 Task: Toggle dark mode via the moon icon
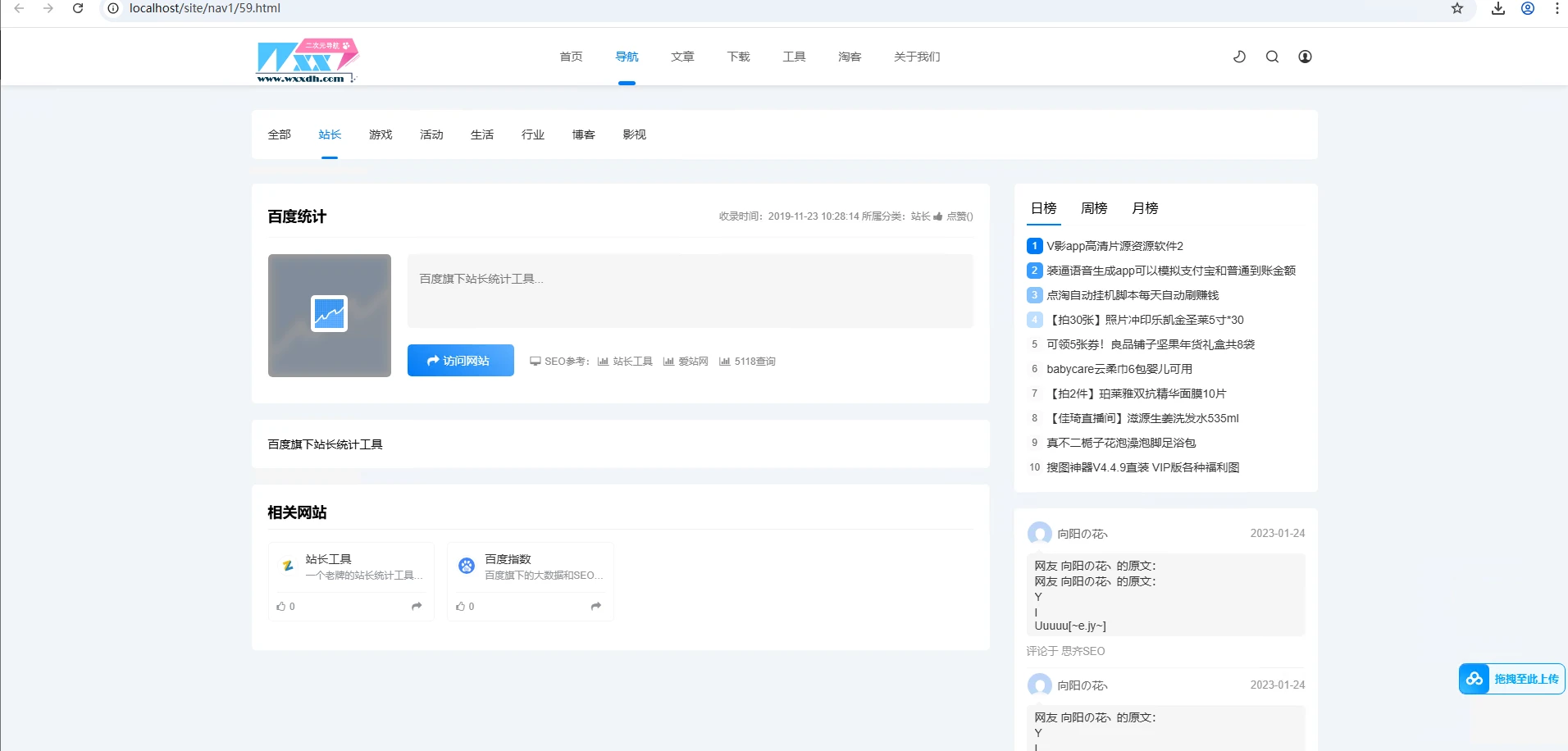click(1238, 57)
